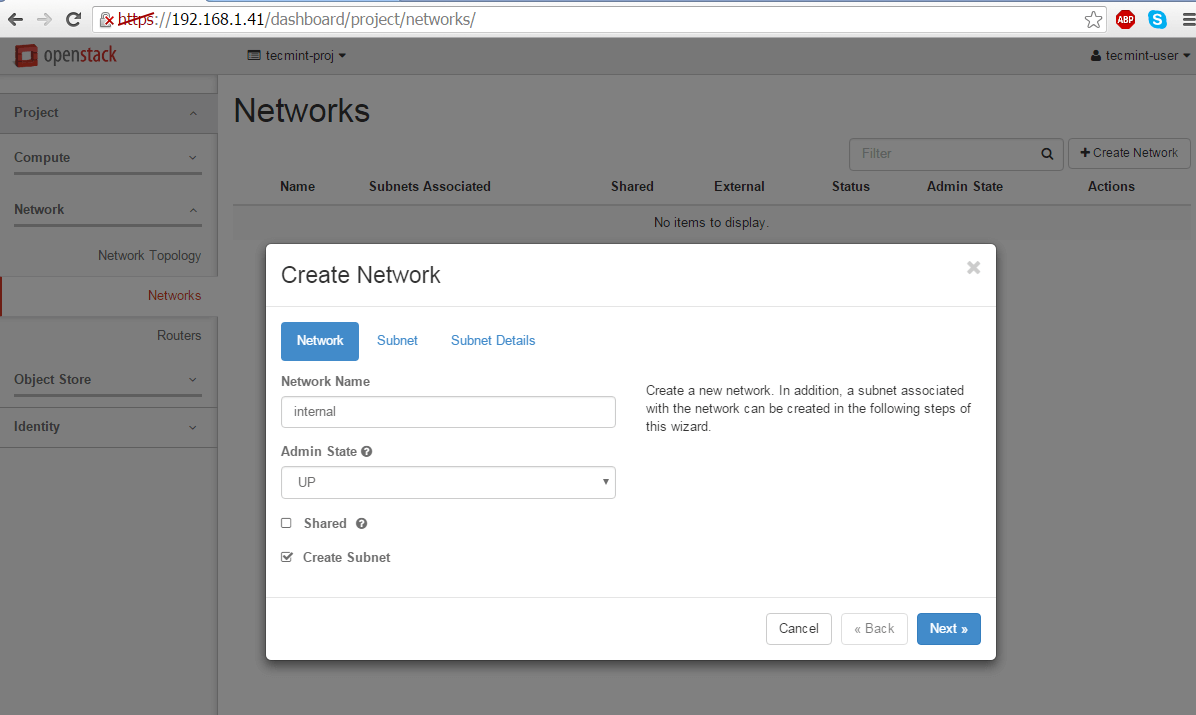This screenshot has width=1196, height=715.
Task: Click the Admin State help icon
Action: [367, 452]
